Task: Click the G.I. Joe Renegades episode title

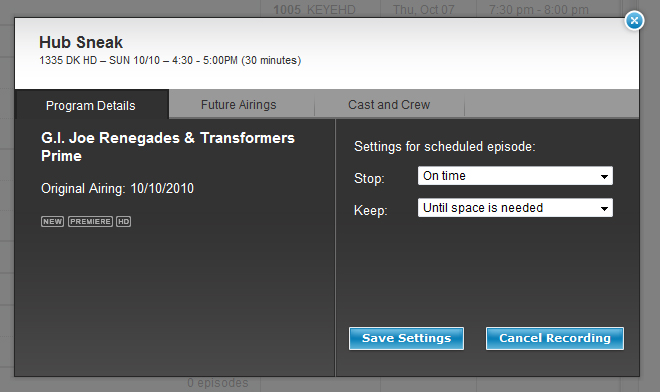Action: (168, 147)
